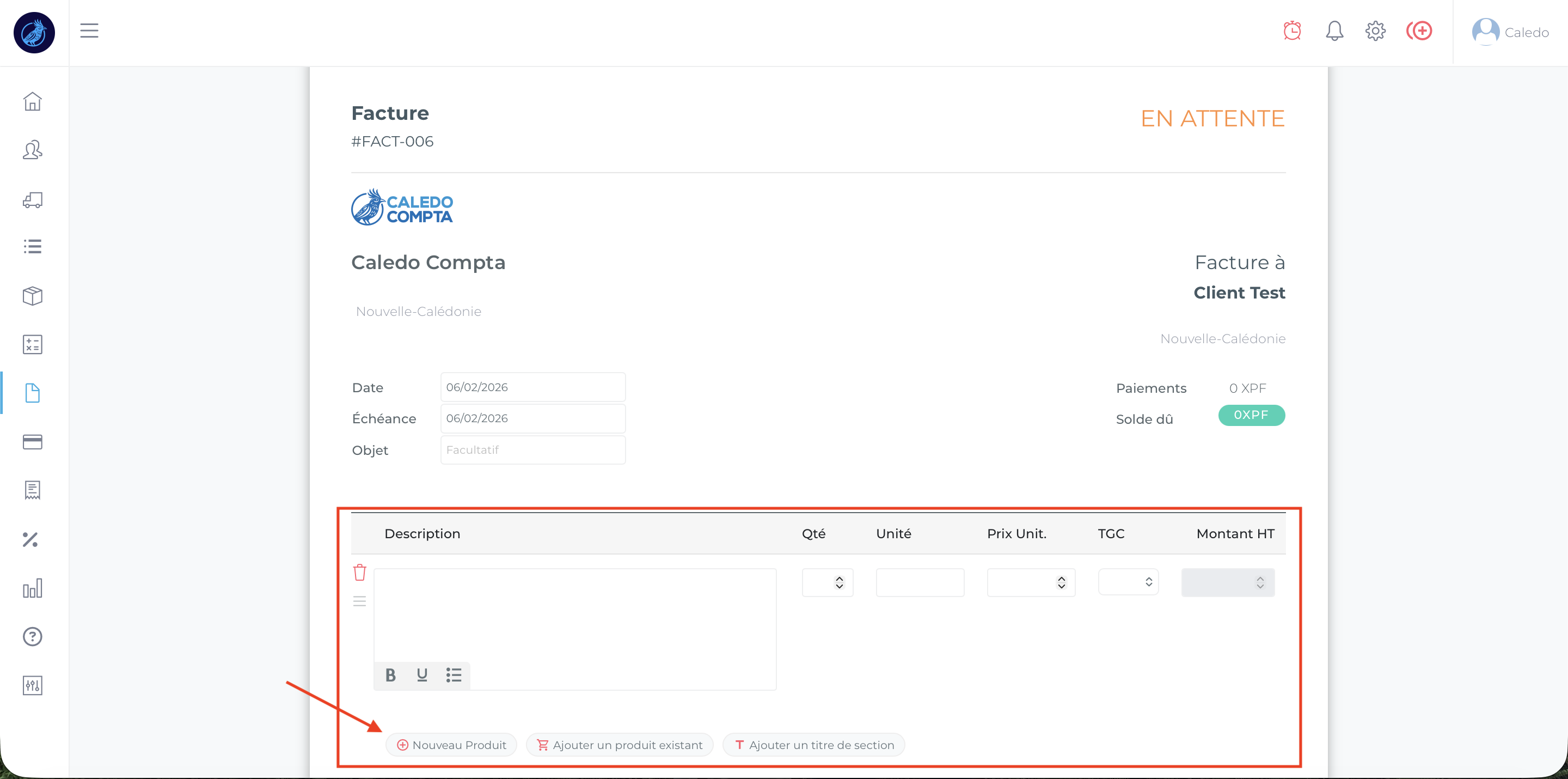Click the Qté quantity stepper arrows

[x=840, y=583]
